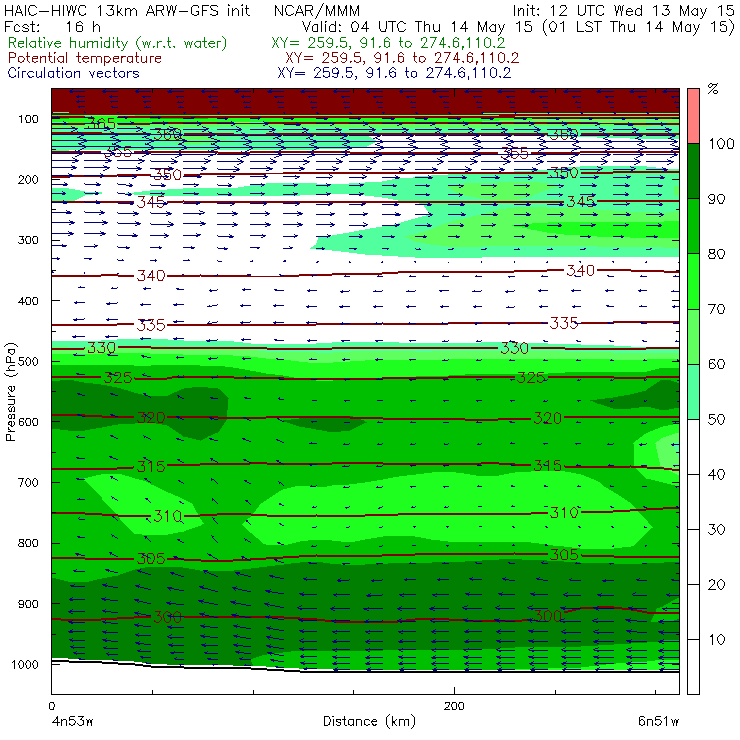Click the red 'Potential temperature' legend label
Image resolution: width=740 pixels, height=740 pixels.
tap(84, 58)
